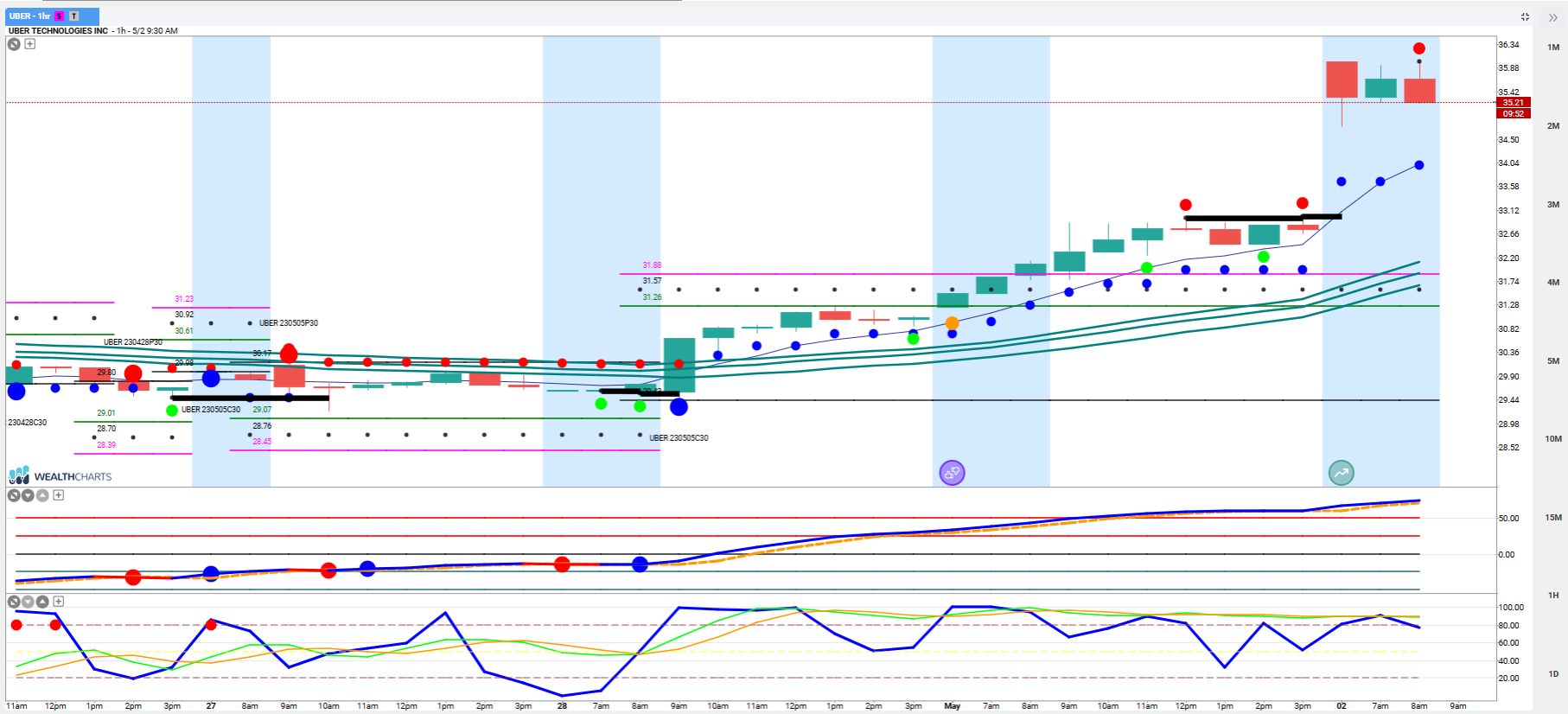Click the current price label 35.21
The height and width of the screenshot is (714, 1568).
coord(1514,102)
